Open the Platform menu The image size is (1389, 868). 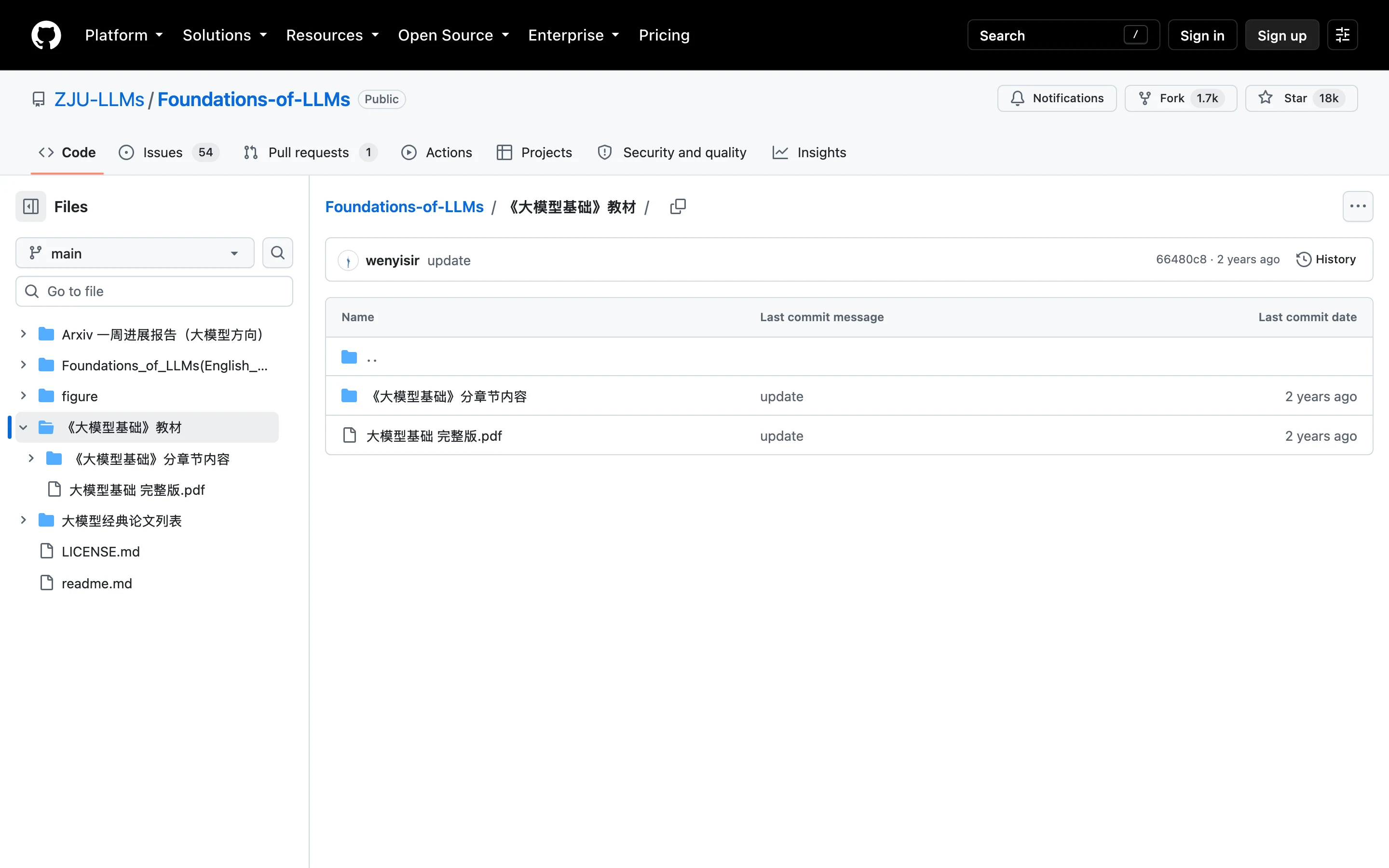coord(124,35)
